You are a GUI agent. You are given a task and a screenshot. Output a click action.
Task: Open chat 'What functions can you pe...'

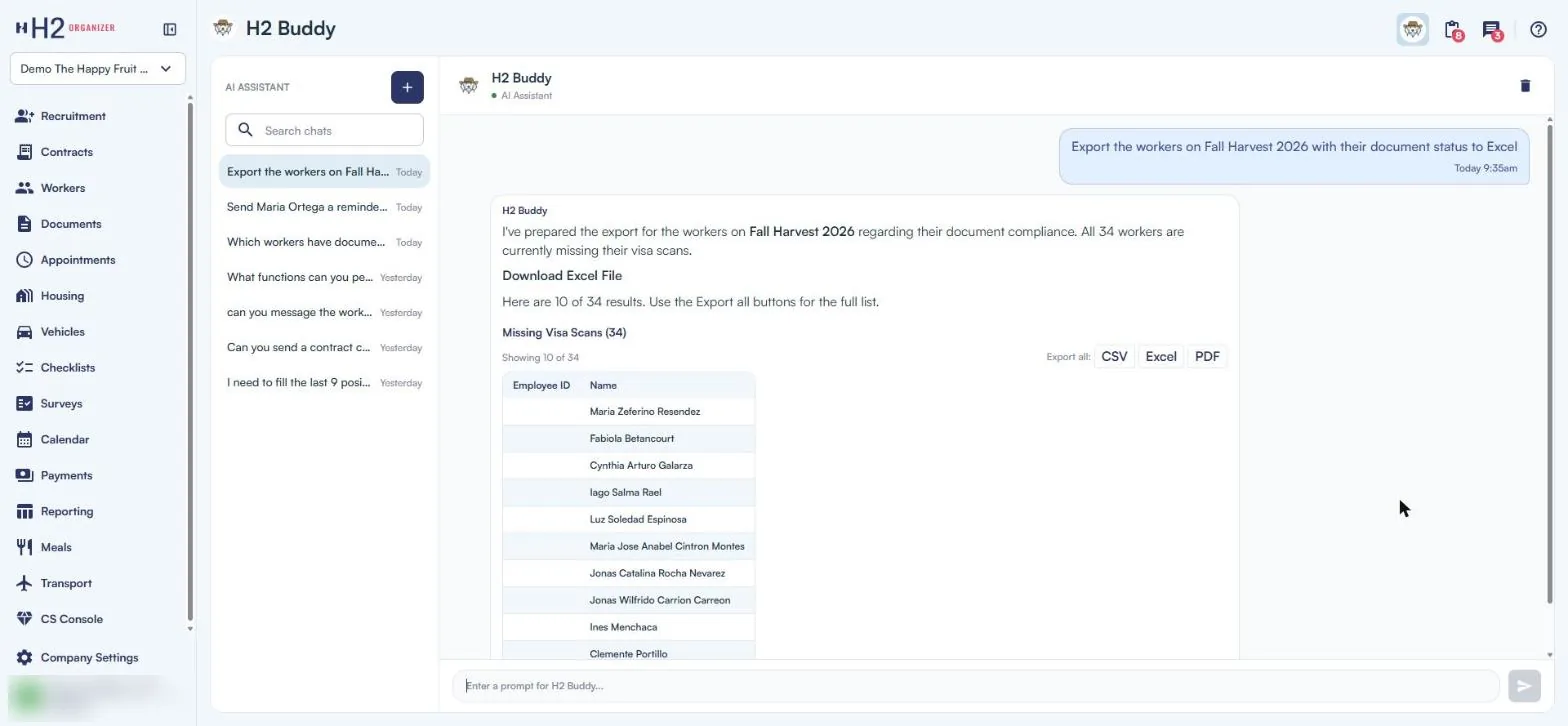pyautogui.click(x=324, y=277)
